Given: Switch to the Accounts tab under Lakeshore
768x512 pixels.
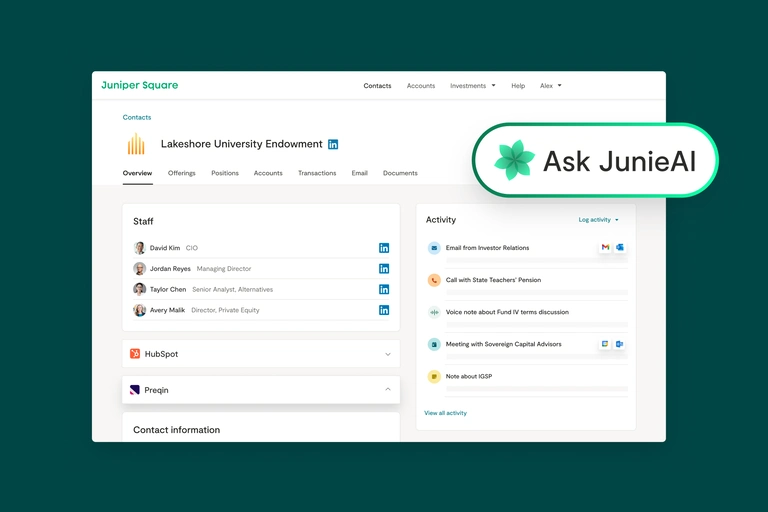Looking at the screenshot, I should [x=268, y=173].
